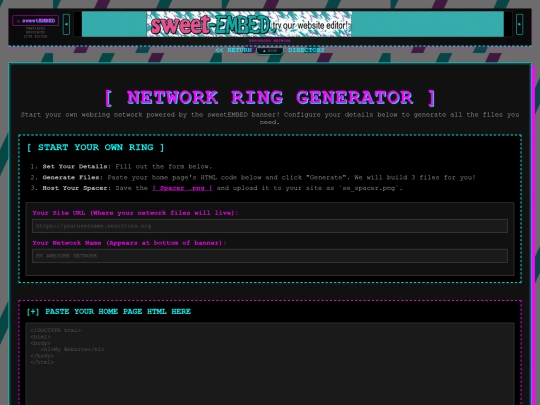This screenshot has width=540, height=405.
Task: Click the previous banner left arrow
Action: 66,24
